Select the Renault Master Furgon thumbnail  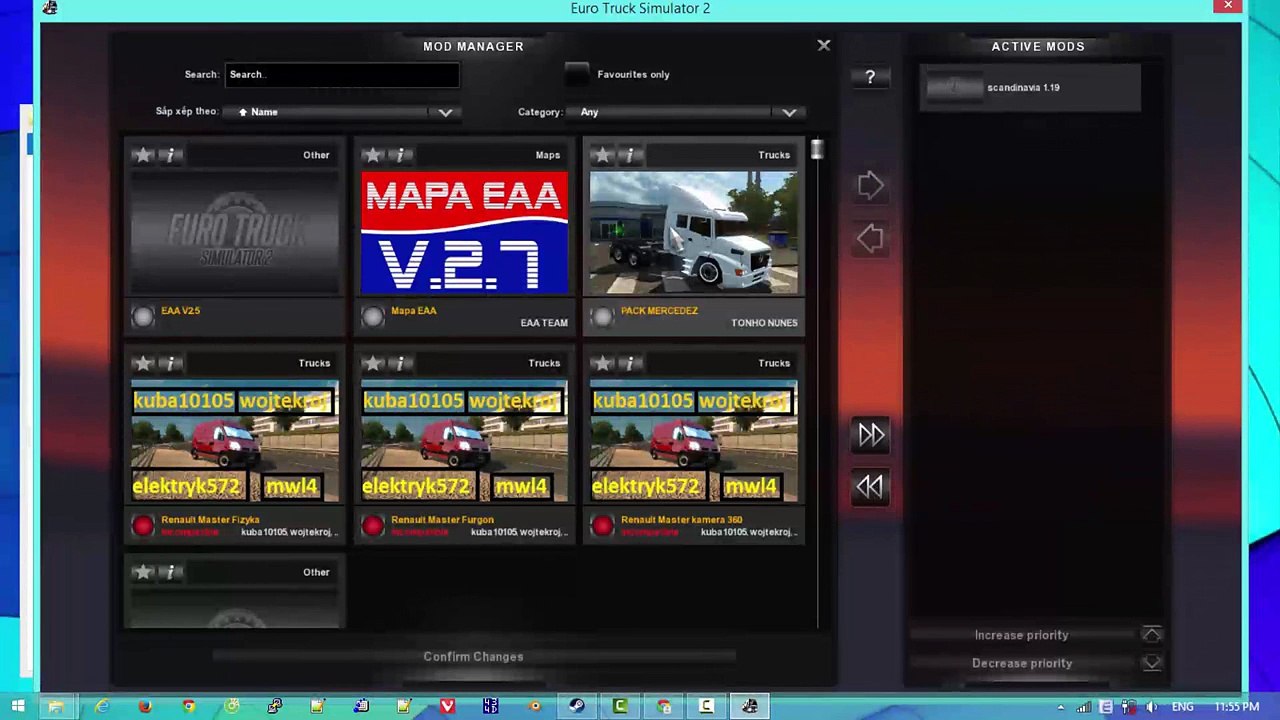pyautogui.click(x=464, y=441)
